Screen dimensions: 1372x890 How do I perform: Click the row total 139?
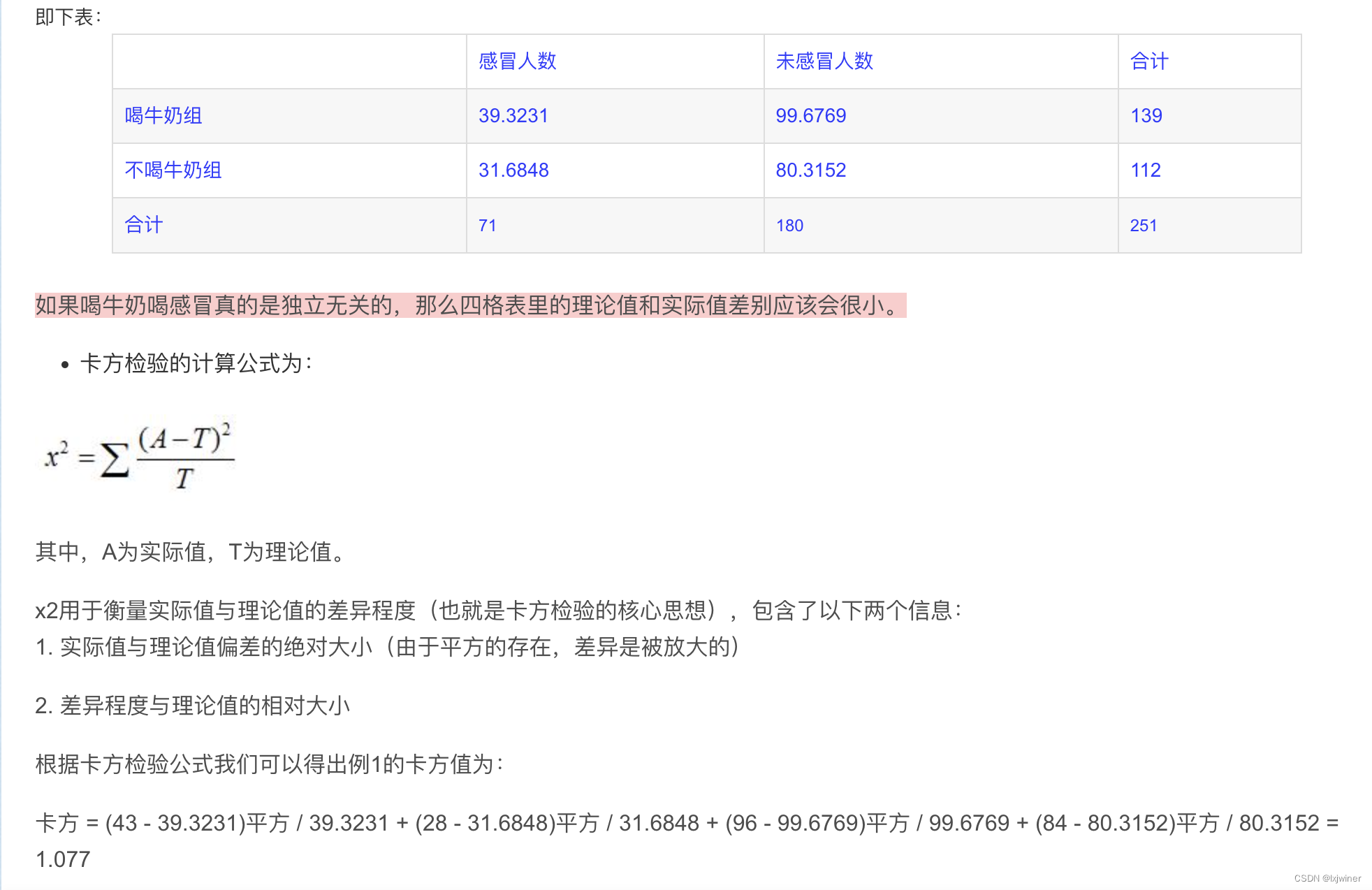pyautogui.click(x=1146, y=116)
